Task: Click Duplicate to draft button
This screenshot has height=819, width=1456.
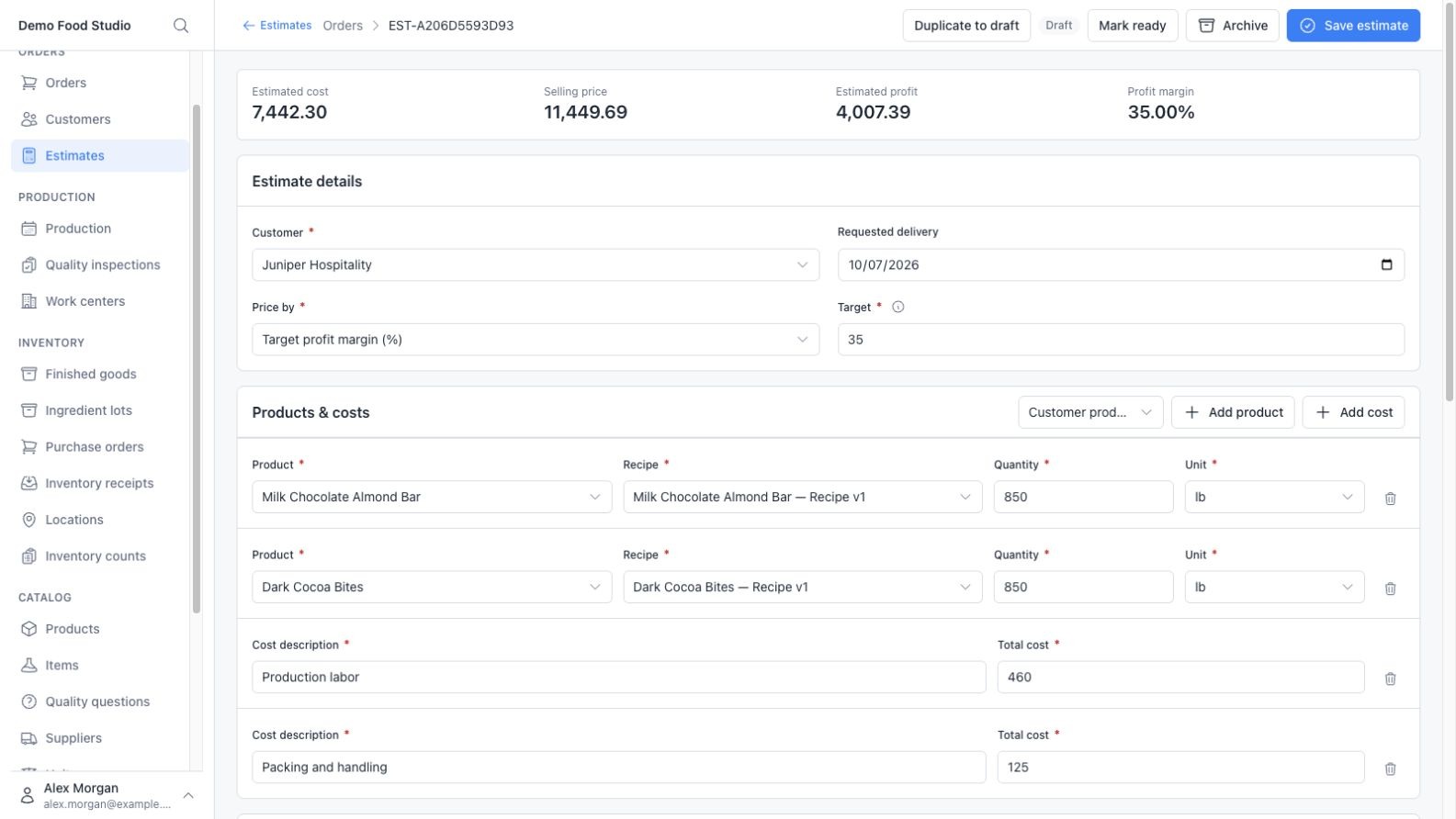Action: [966, 26]
